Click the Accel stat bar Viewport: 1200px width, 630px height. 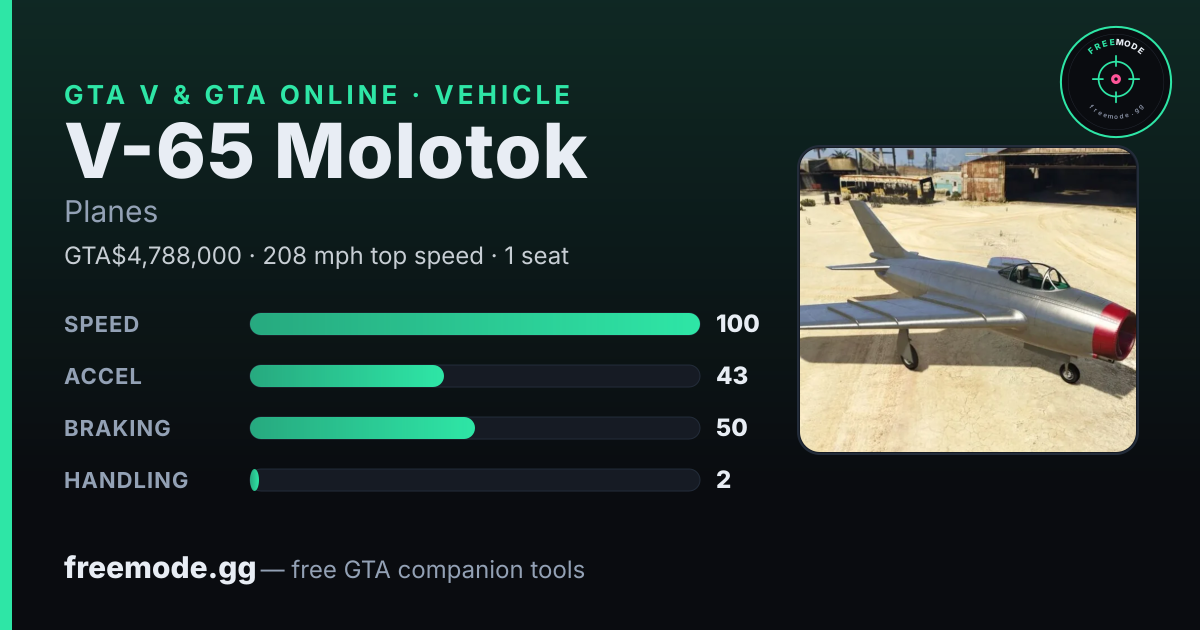(x=474, y=376)
